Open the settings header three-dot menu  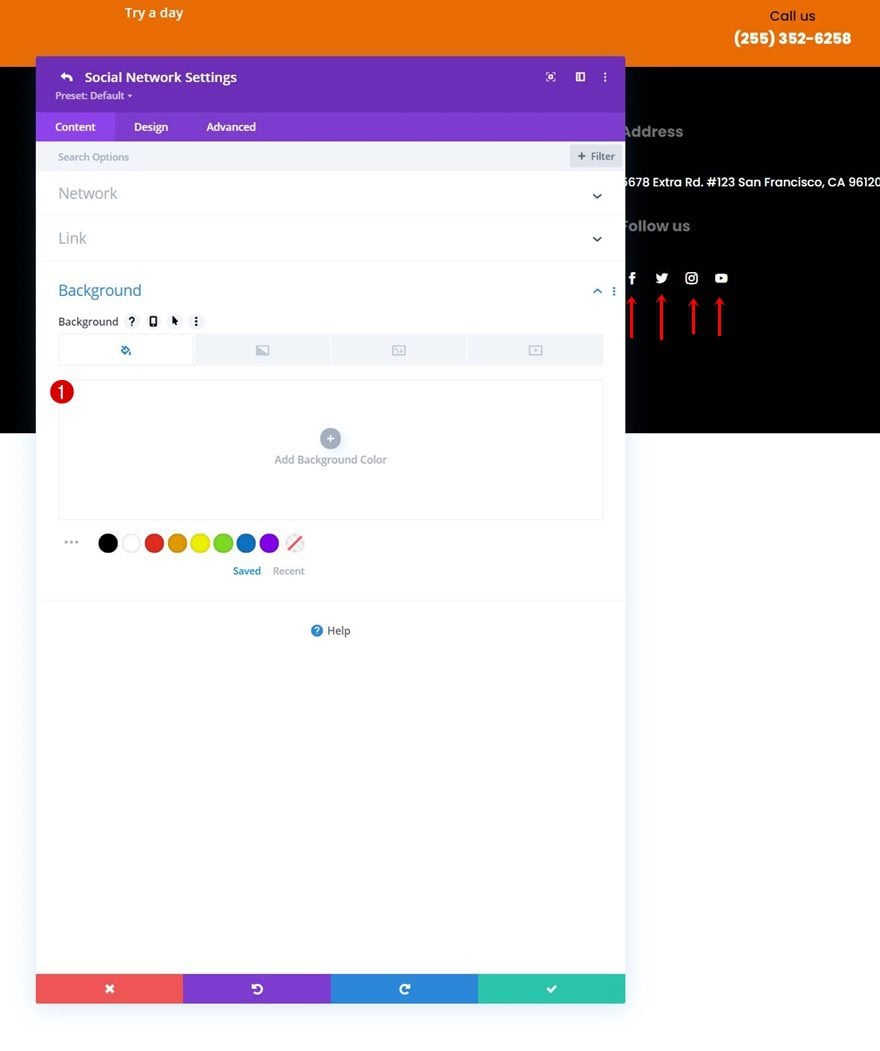(x=605, y=77)
